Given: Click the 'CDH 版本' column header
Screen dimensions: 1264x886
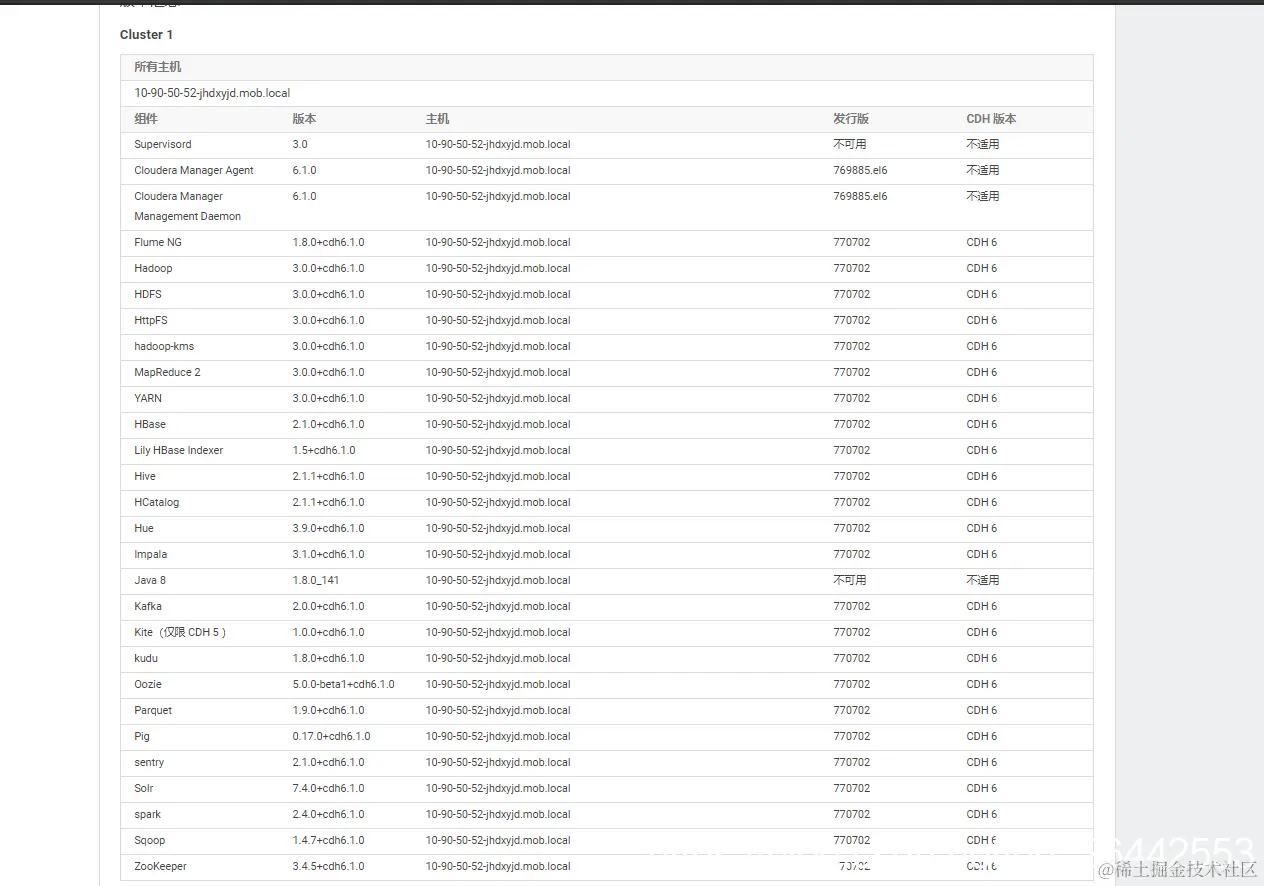Looking at the screenshot, I should tap(991, 119).
